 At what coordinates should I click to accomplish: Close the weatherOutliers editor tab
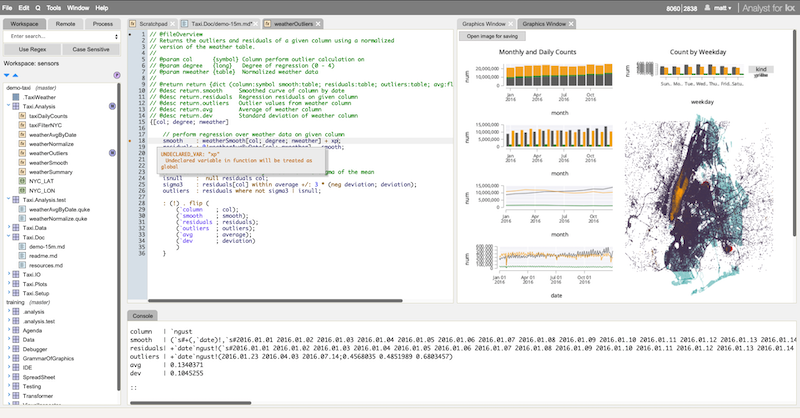[318, 24]
